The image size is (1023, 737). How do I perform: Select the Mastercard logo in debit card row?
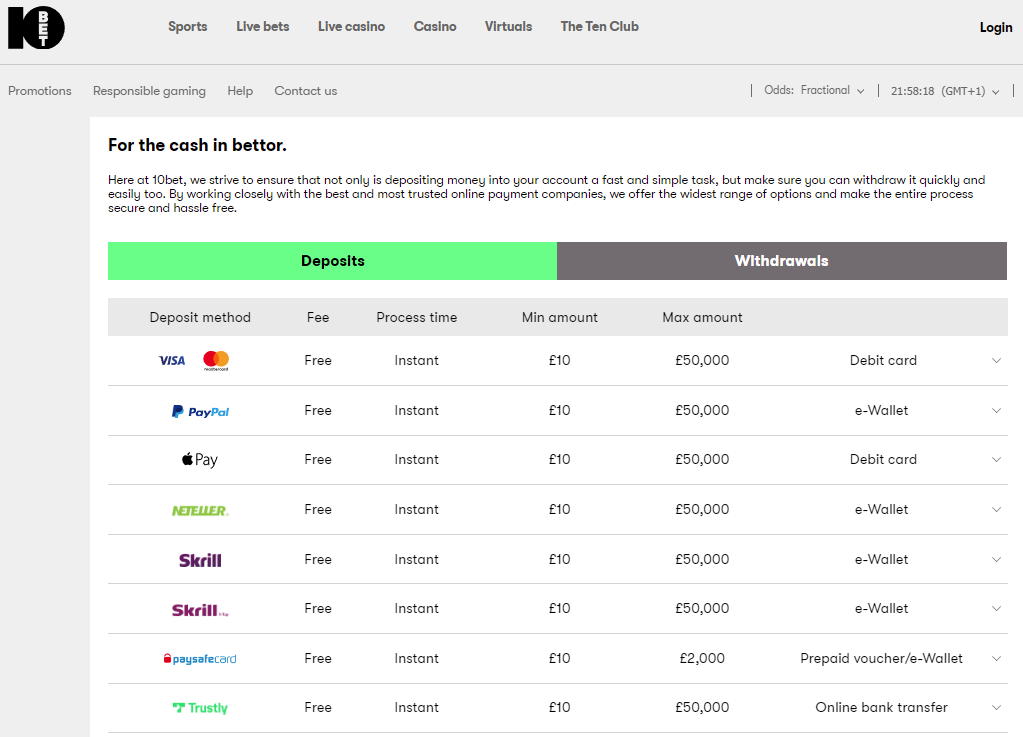[x=216, y=360]
